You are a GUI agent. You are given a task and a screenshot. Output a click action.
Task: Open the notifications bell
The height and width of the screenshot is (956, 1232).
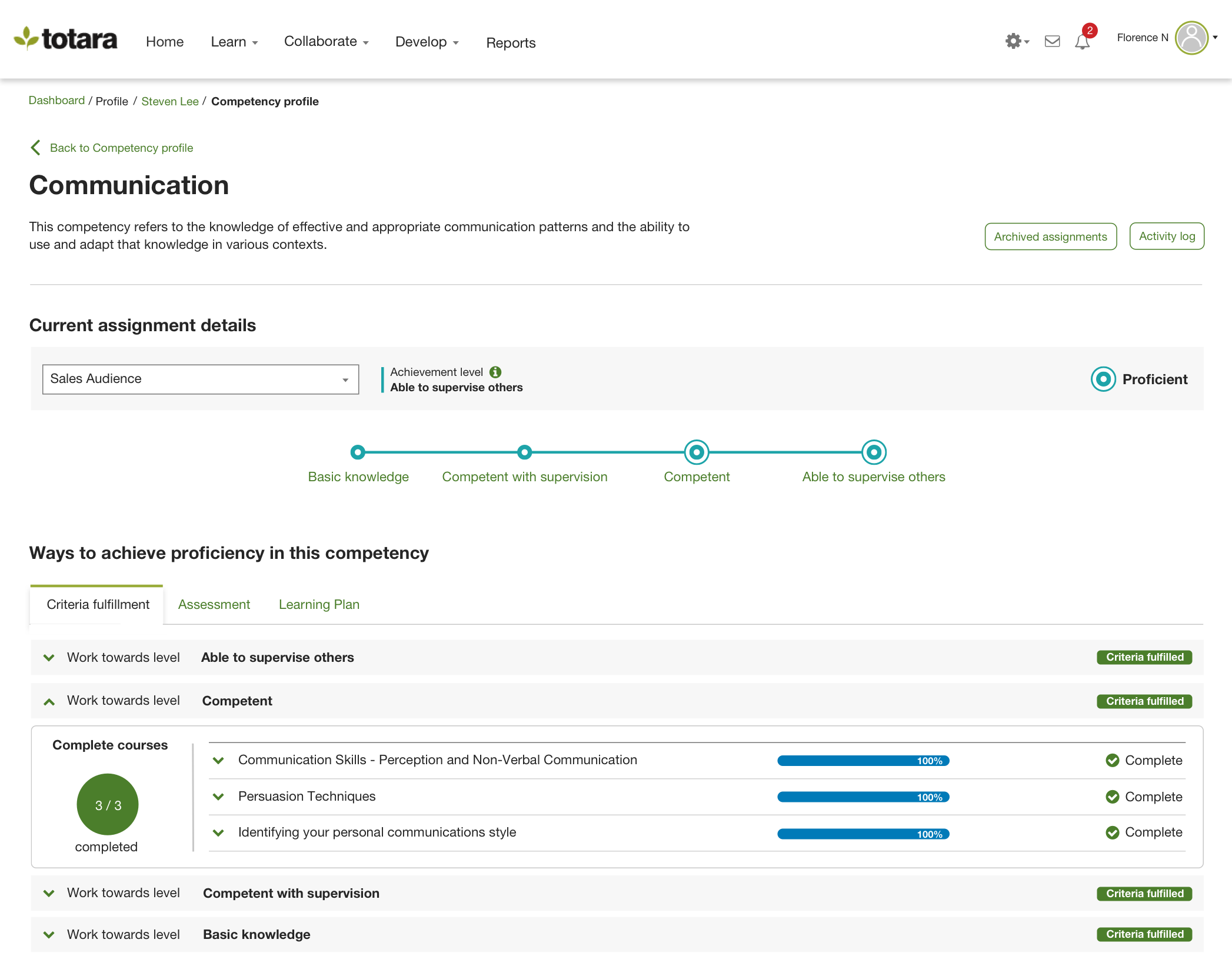click(1082, 41)
